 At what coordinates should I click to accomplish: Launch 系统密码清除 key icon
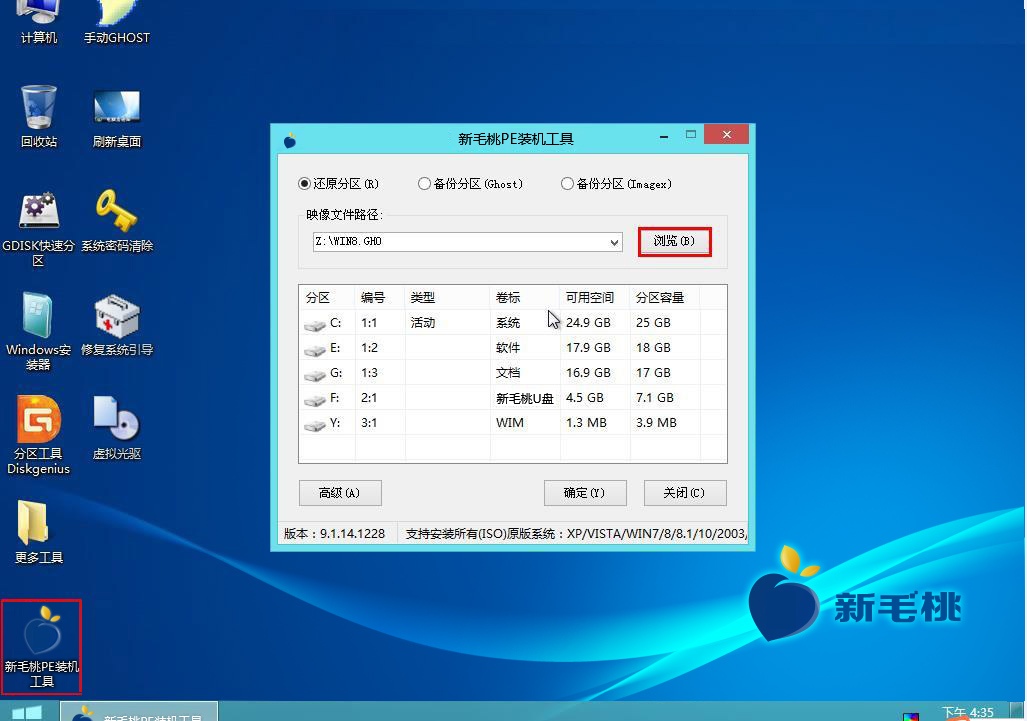point(117,221)
